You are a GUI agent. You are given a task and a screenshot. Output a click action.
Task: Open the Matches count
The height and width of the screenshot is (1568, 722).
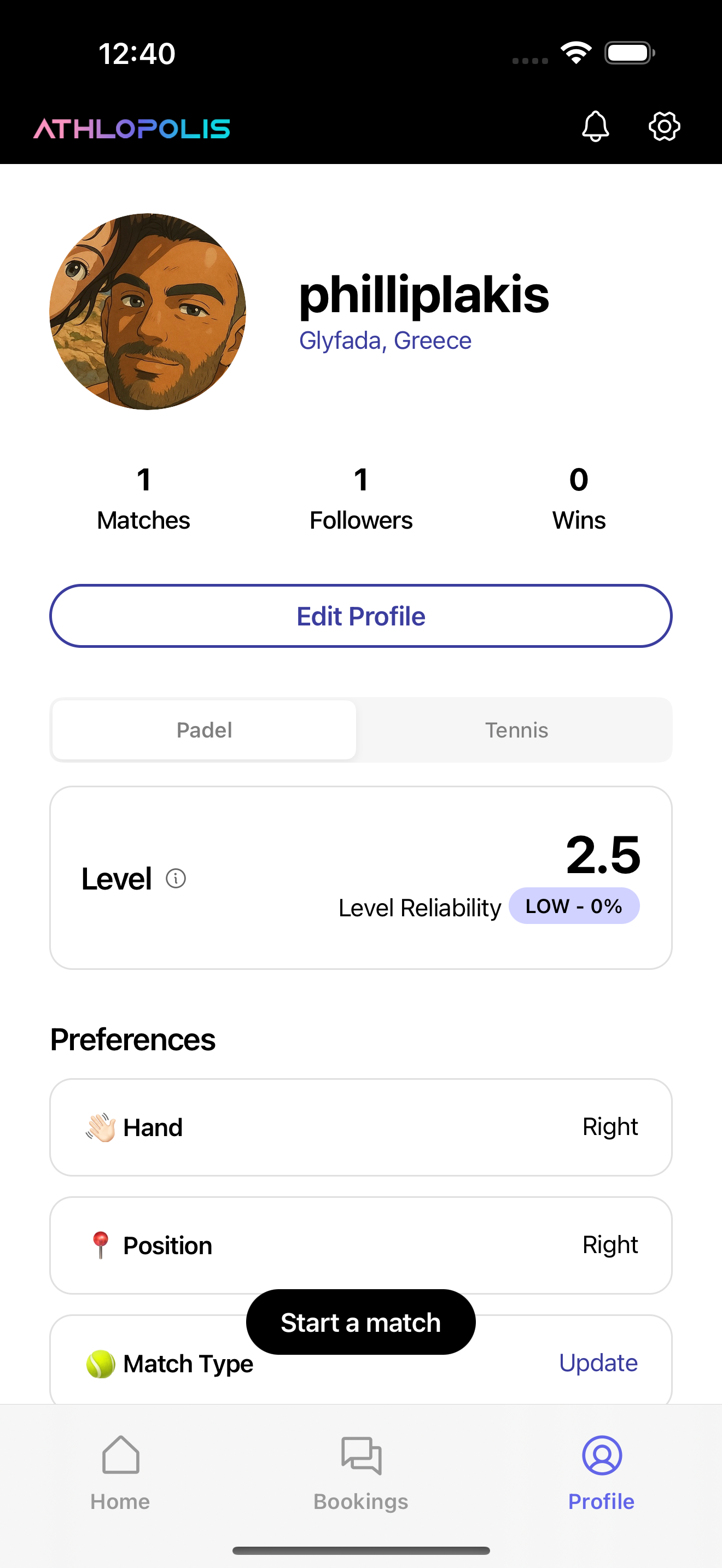tap(144, 499)
